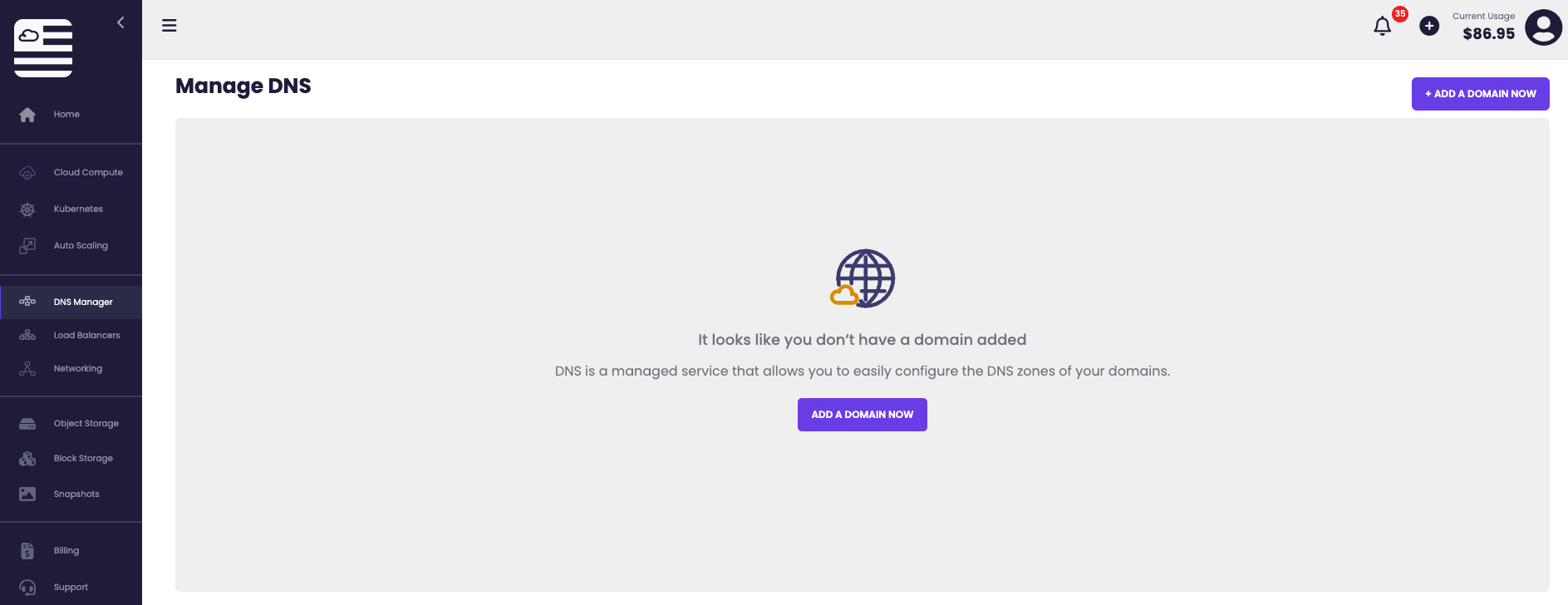Image resolution: width=1568 pixels, height=605 pixels.
Task: Click the Home house icon
Action: point(27,115)
